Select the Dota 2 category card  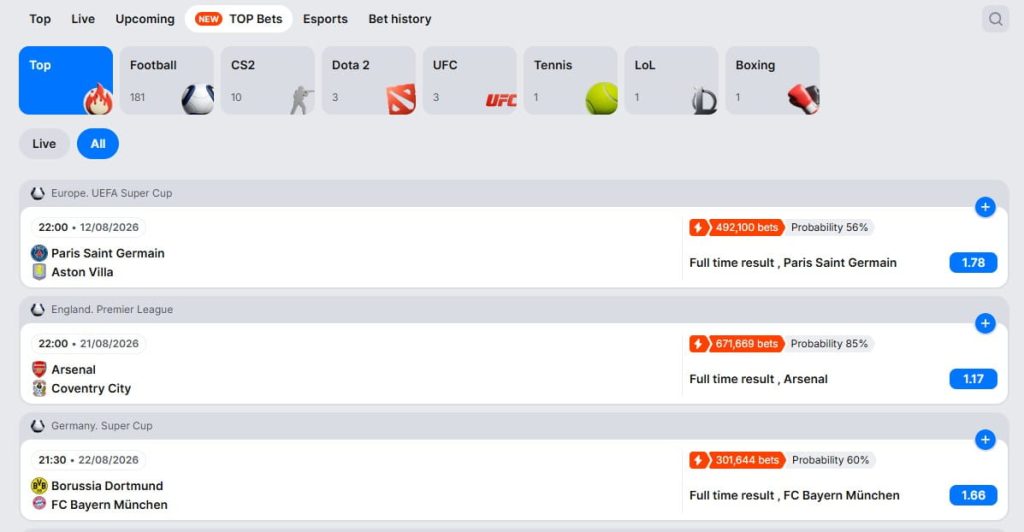pyautogui.click(x=368, y=80)
